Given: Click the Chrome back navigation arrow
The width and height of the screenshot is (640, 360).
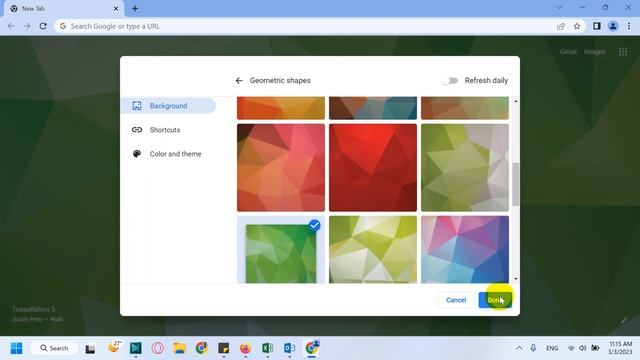Looking at the screenshot, I should (x=11, y=26).
